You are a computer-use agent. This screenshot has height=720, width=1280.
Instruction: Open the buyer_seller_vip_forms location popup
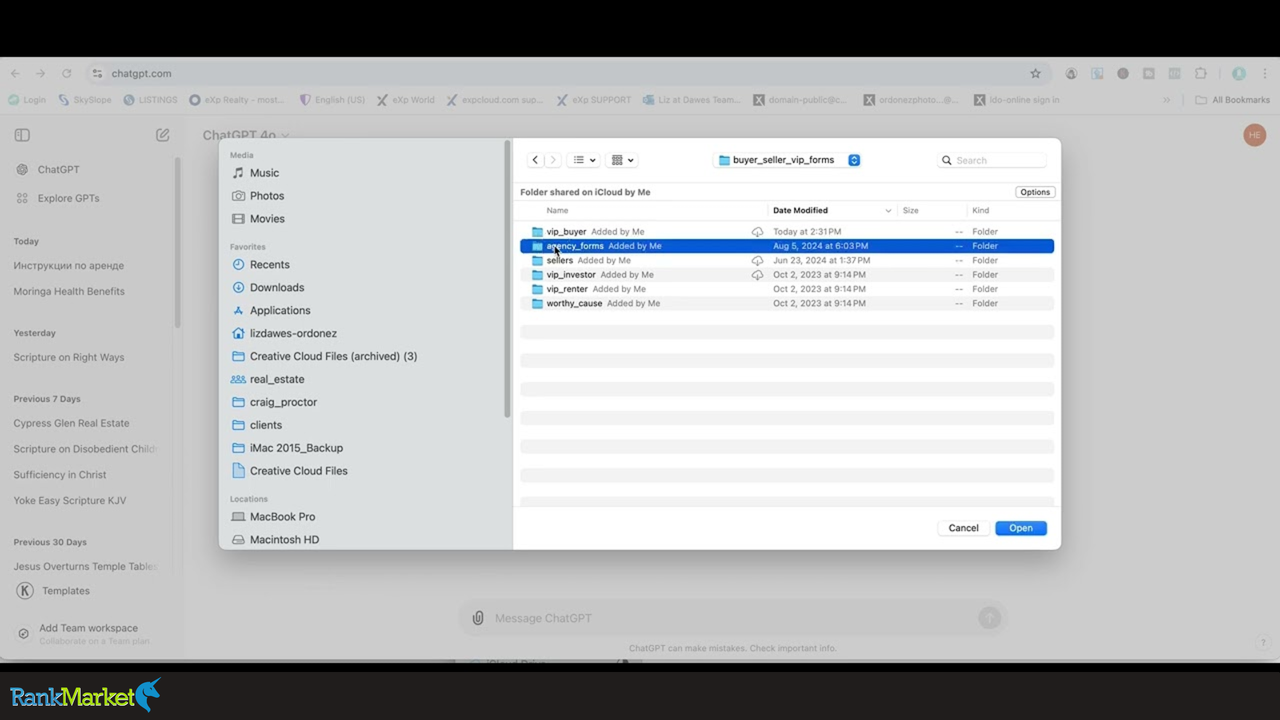click(788, 160)
